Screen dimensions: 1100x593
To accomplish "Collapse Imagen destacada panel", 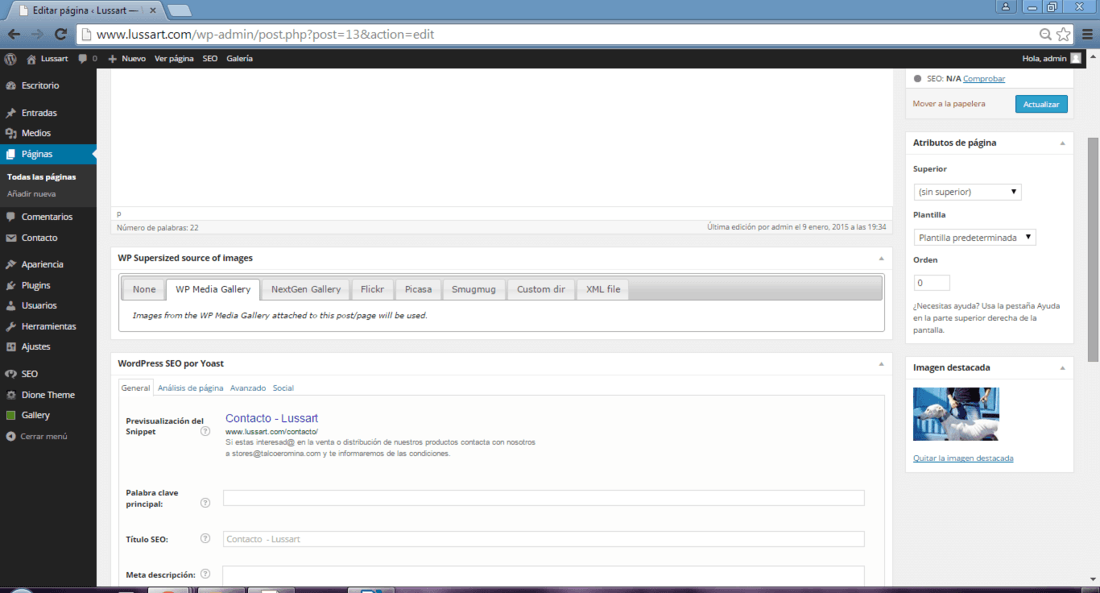I will tap(1062, 368).
